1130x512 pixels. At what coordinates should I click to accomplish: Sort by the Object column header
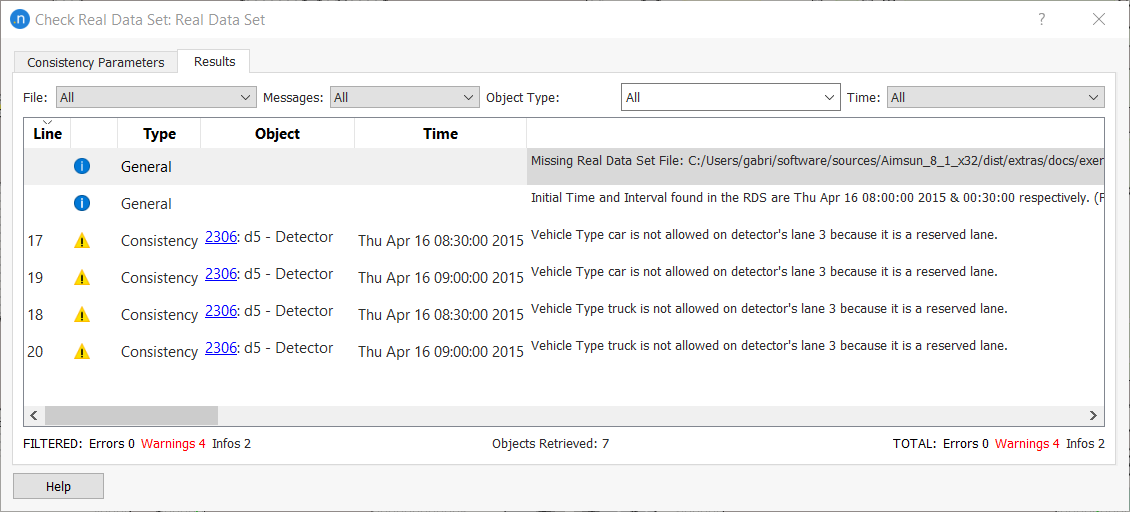pos(277,133)
